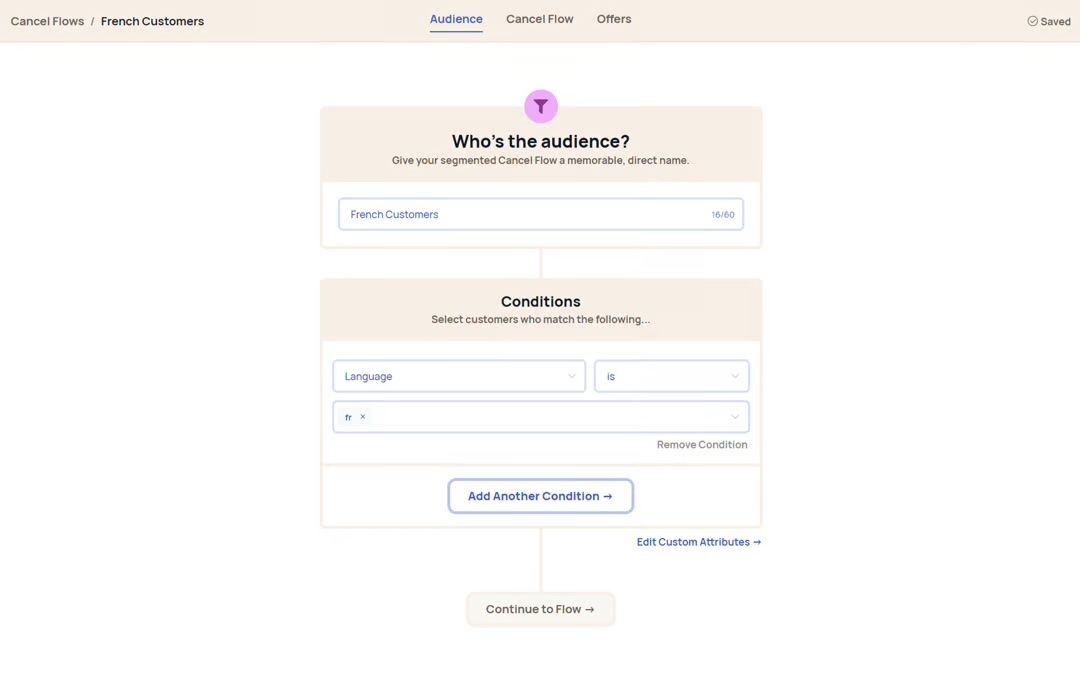Click the French Customers breadcrumb title
The width and height of the screenshot is (1080, 678).
[x=152, y=21]
